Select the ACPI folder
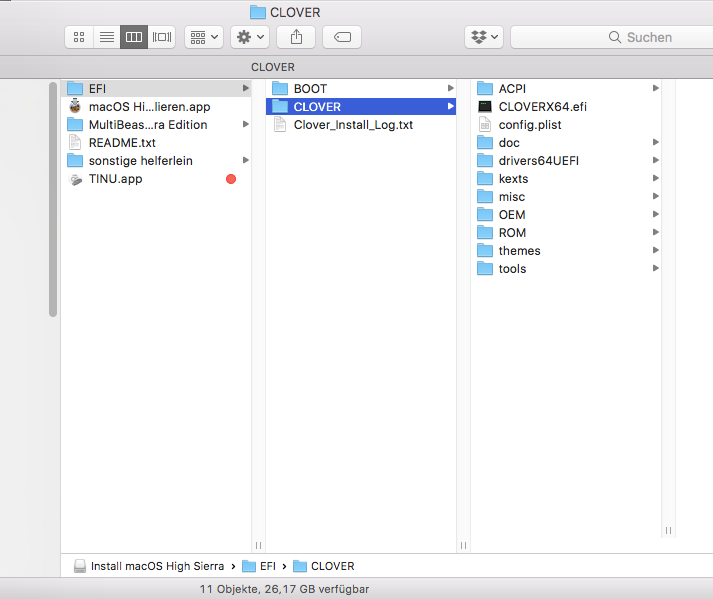713x599 pixels. pos(566,88)
